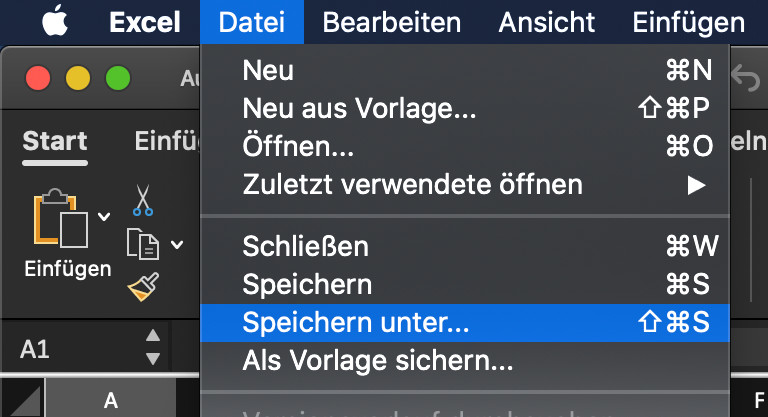Select column A header
The height and width of the screenshot is (417, 768).
point(111,401)
